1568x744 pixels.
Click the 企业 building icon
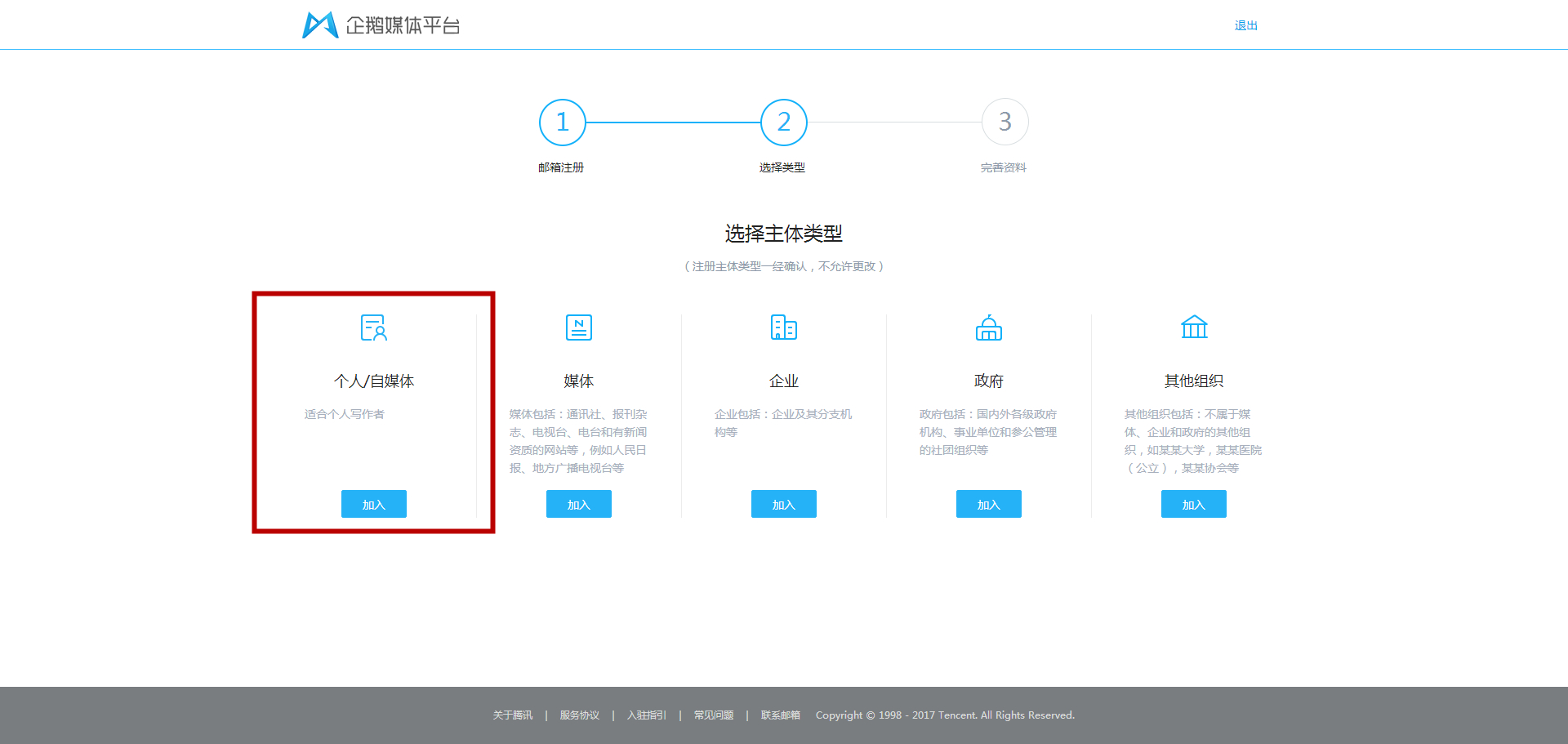(783, 327)
